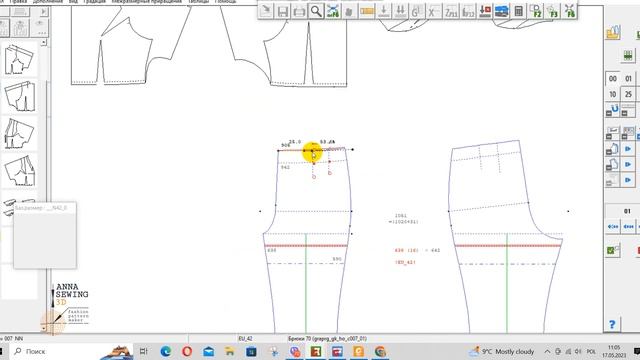This screenshot has width=640, height=360.
Task: Toggle the second thumbs-up layer option
Action: point(612,164)
